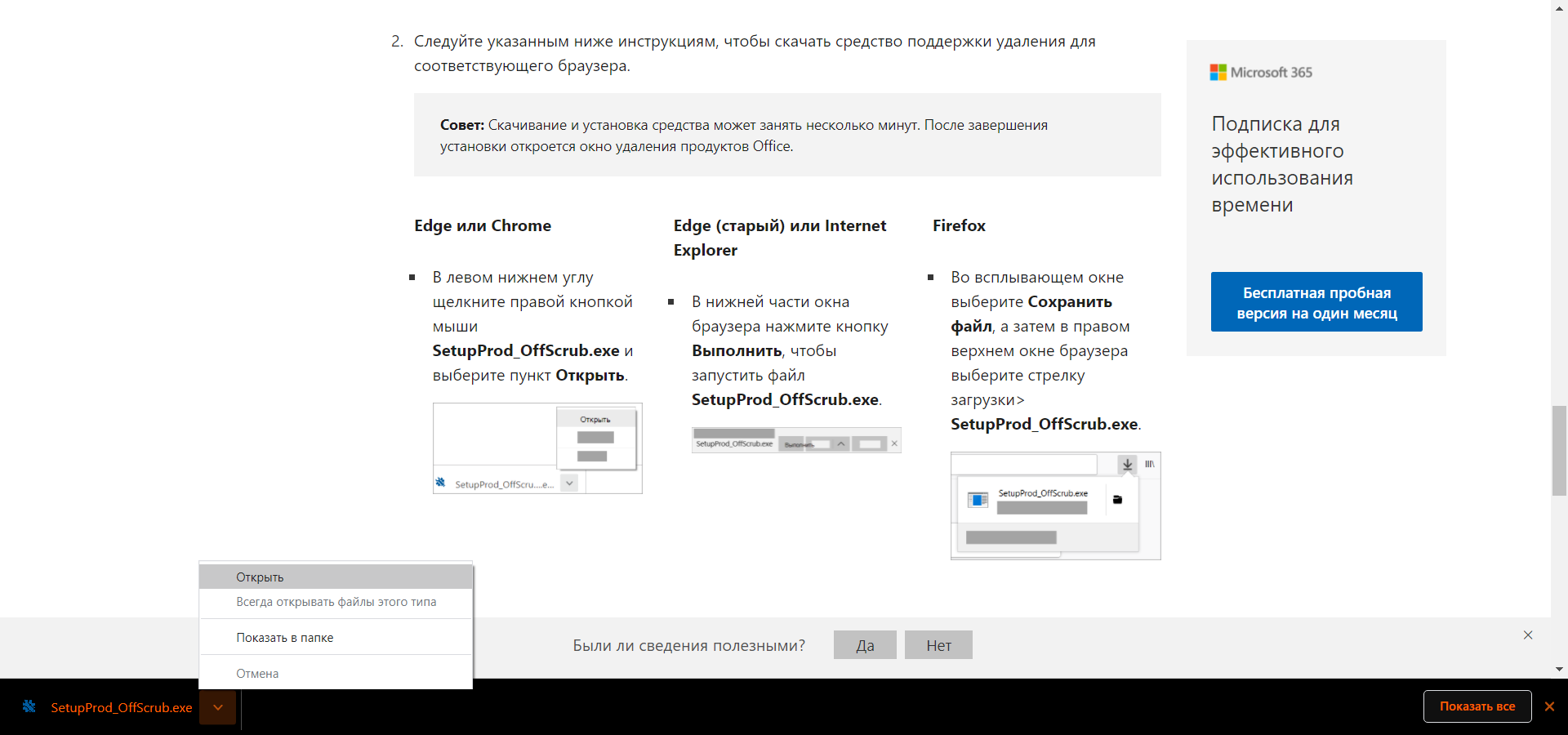Click the SetupProd_OffScrub.exe download item name
The width and height of the screenshot is (1568, 735).
[122, 707]
